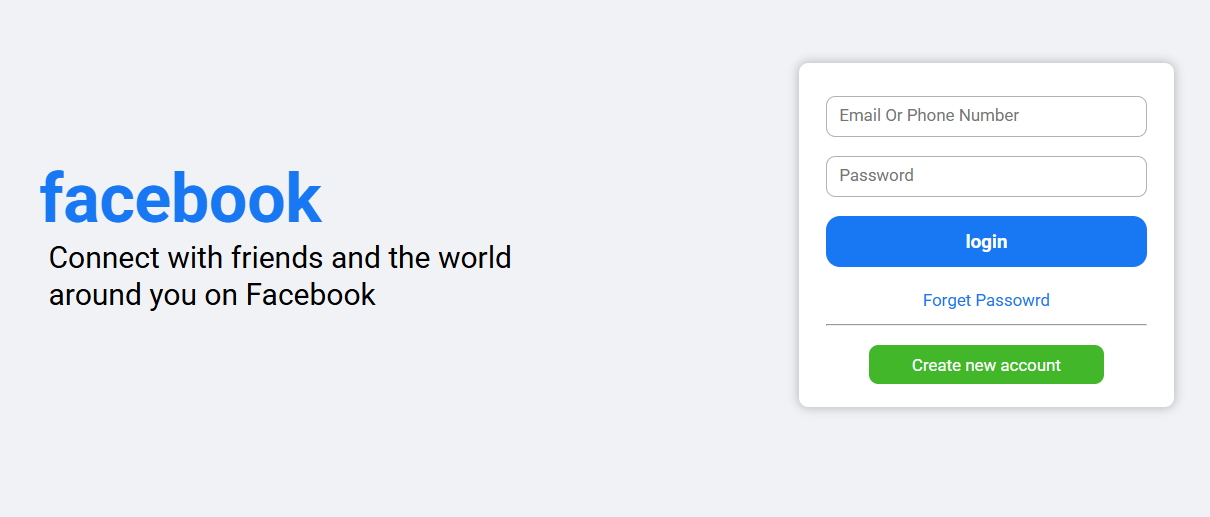The image size is (1210, 517).
Task: Click the word 'login' on the blue button
Action: (x=986, y=242)
